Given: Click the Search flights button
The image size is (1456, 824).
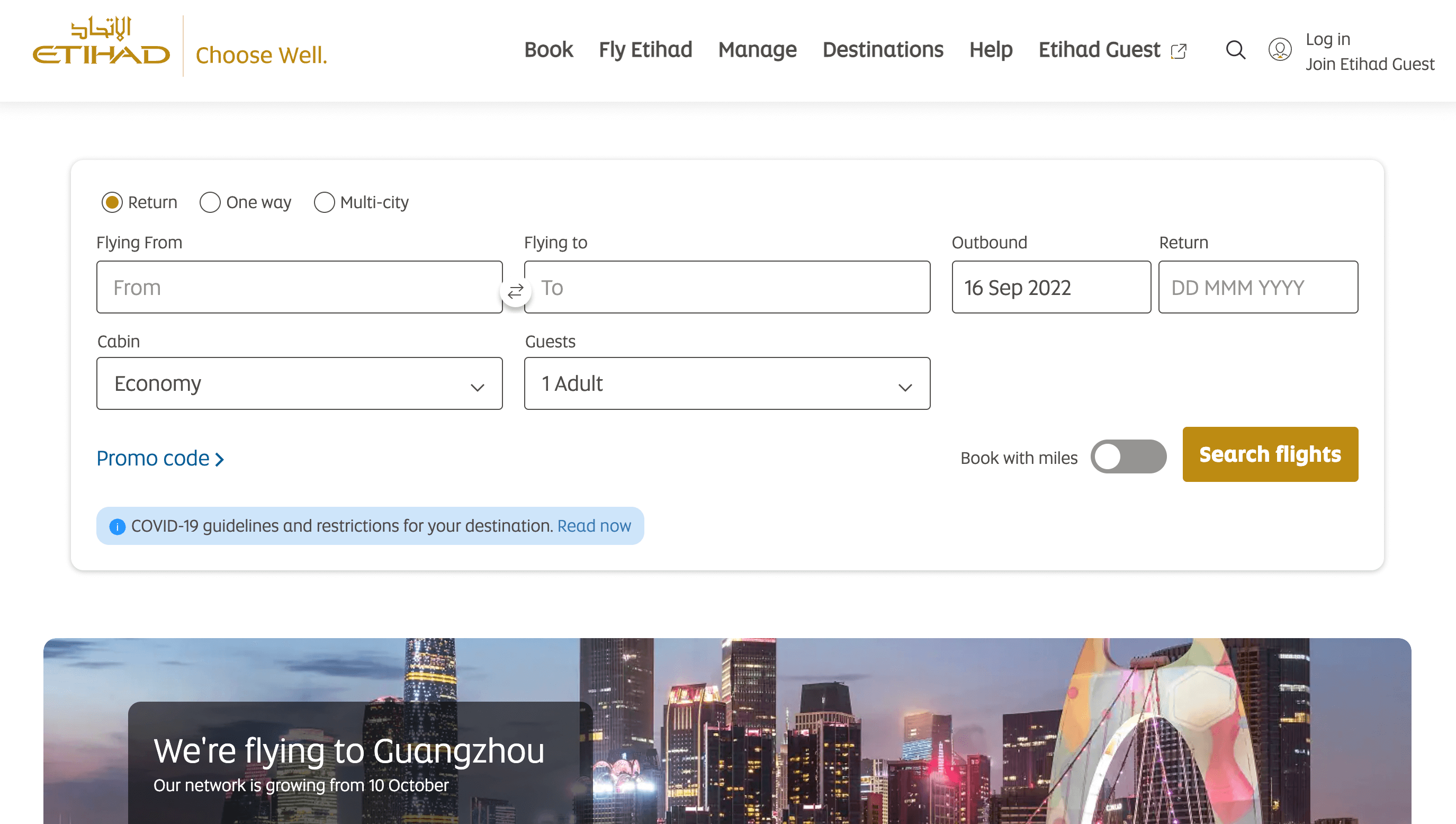Looking at the screenshot, I should (x=1270, y=454).
